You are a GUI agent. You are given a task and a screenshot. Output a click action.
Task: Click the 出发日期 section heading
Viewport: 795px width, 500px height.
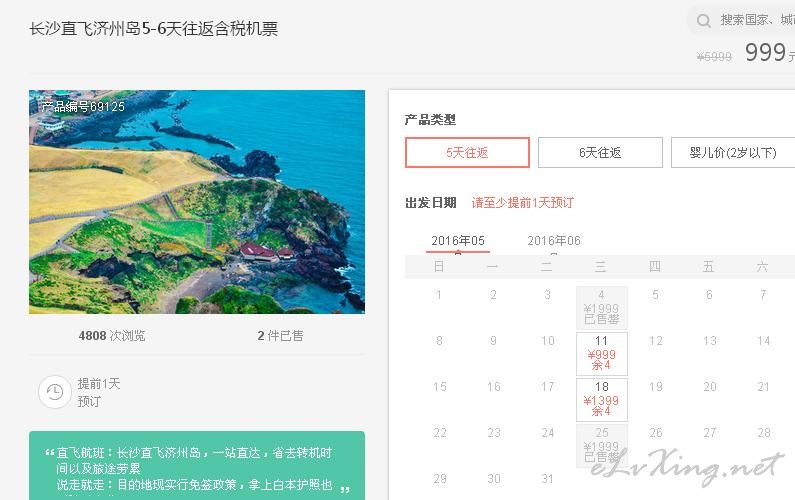point(430,203)
